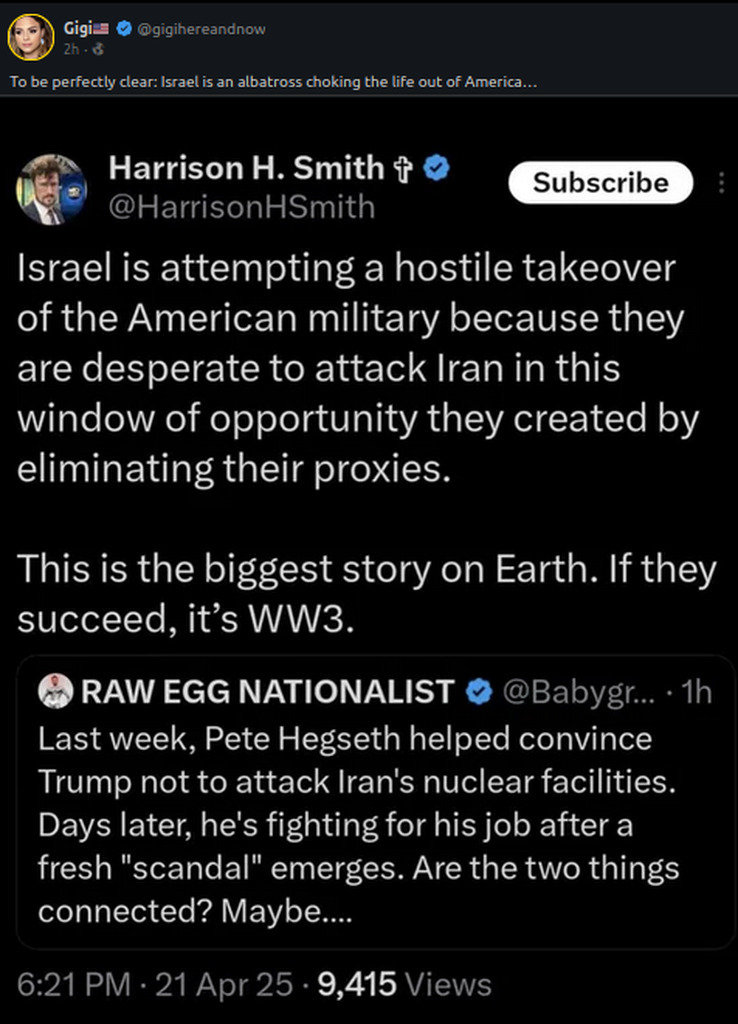Open the @HarrisonHSmith handle
Image resolution: width=738 pixels, height=1024 pixels.
tap(241, 206)
